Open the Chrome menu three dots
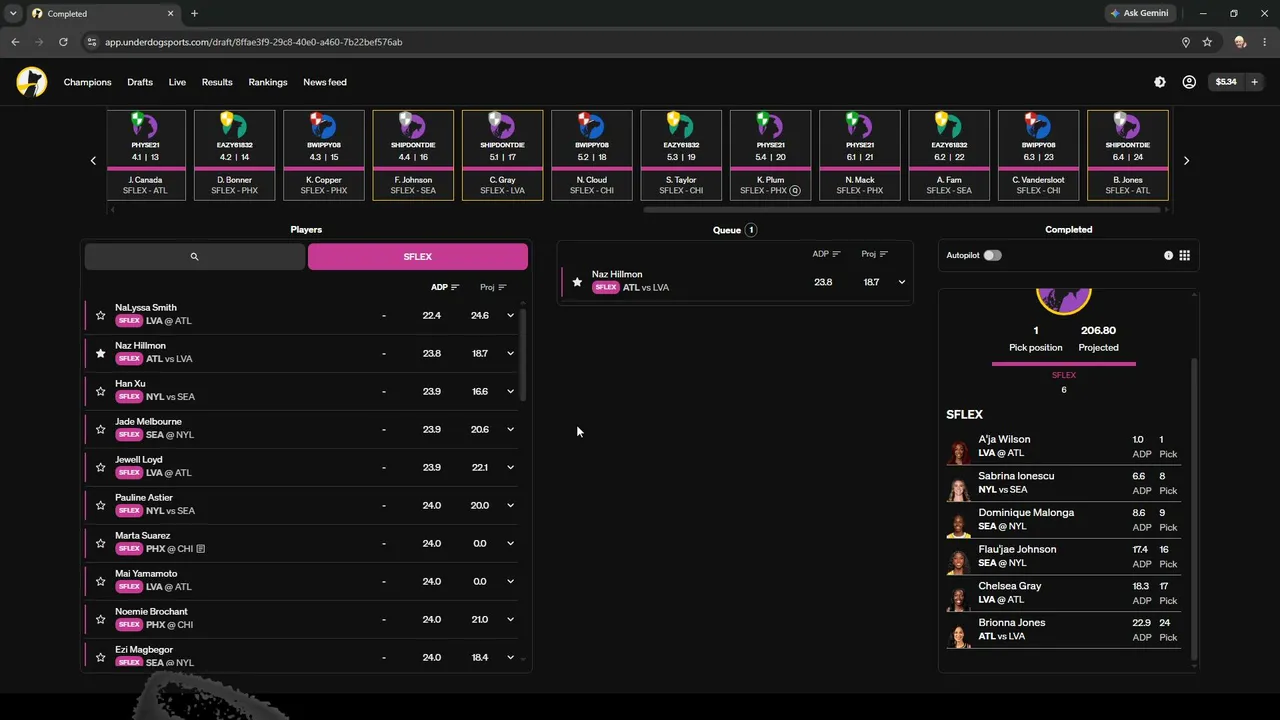 coord(1265,42)
